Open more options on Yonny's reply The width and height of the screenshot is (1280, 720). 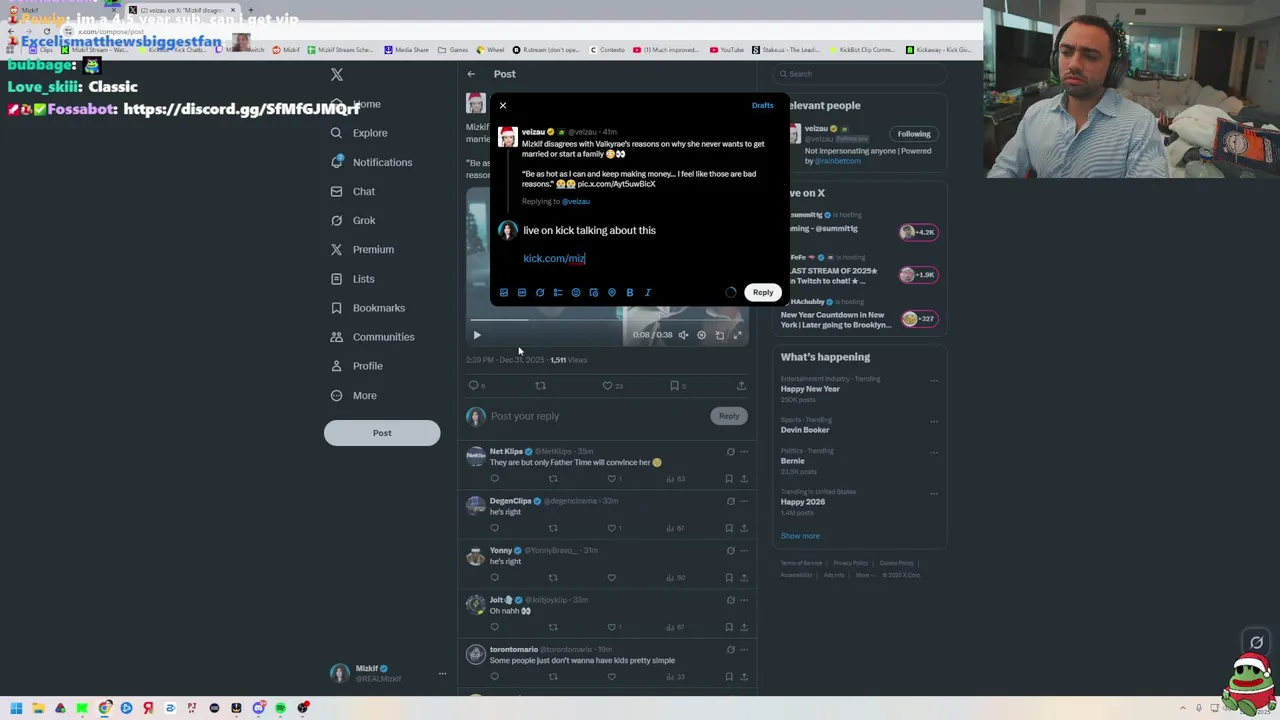point(744,551)
